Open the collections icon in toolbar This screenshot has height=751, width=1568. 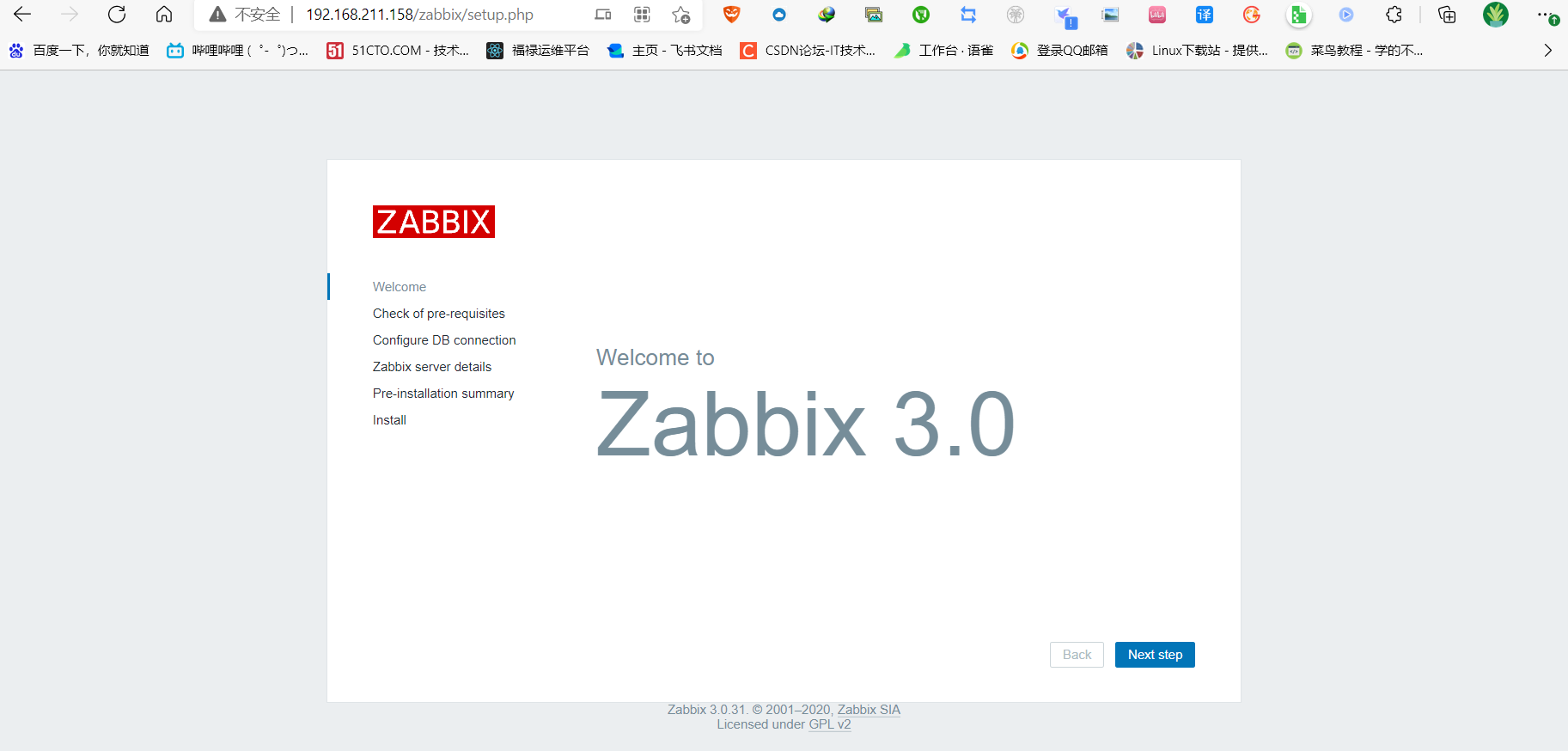point(1447,15)
